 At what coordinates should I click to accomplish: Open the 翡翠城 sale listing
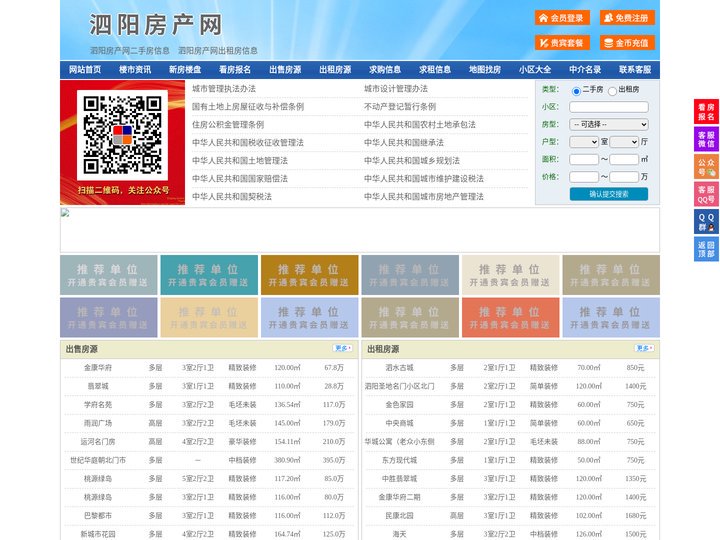(x=98, y=386)
